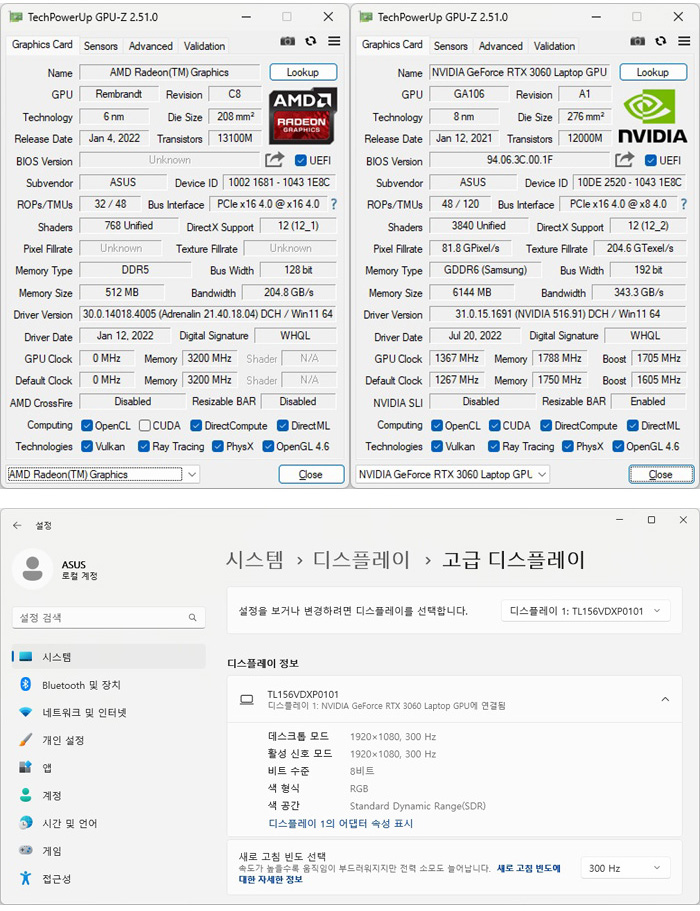Open the 300 Hz refresh rate dropdown

(x=626, y=868)
